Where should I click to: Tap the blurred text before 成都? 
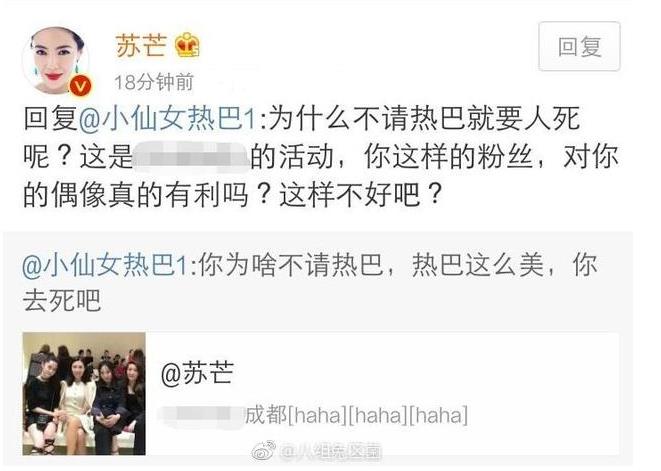tap(202, 415)
